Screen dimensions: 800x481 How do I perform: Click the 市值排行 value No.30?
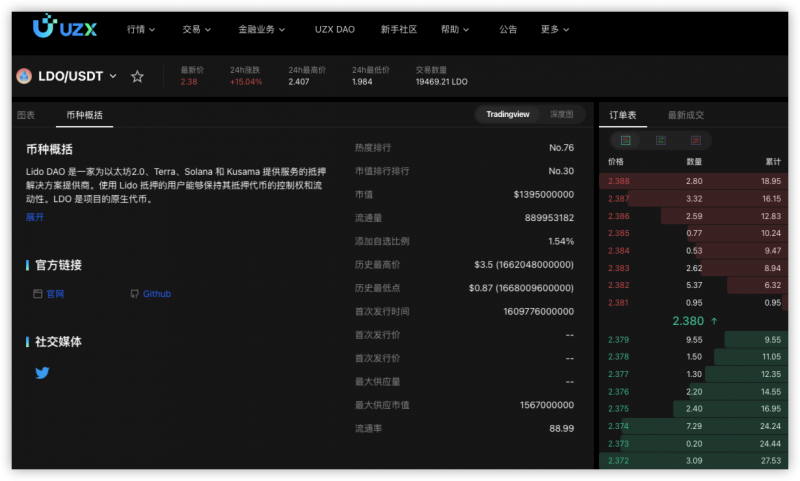click(561, 171)
